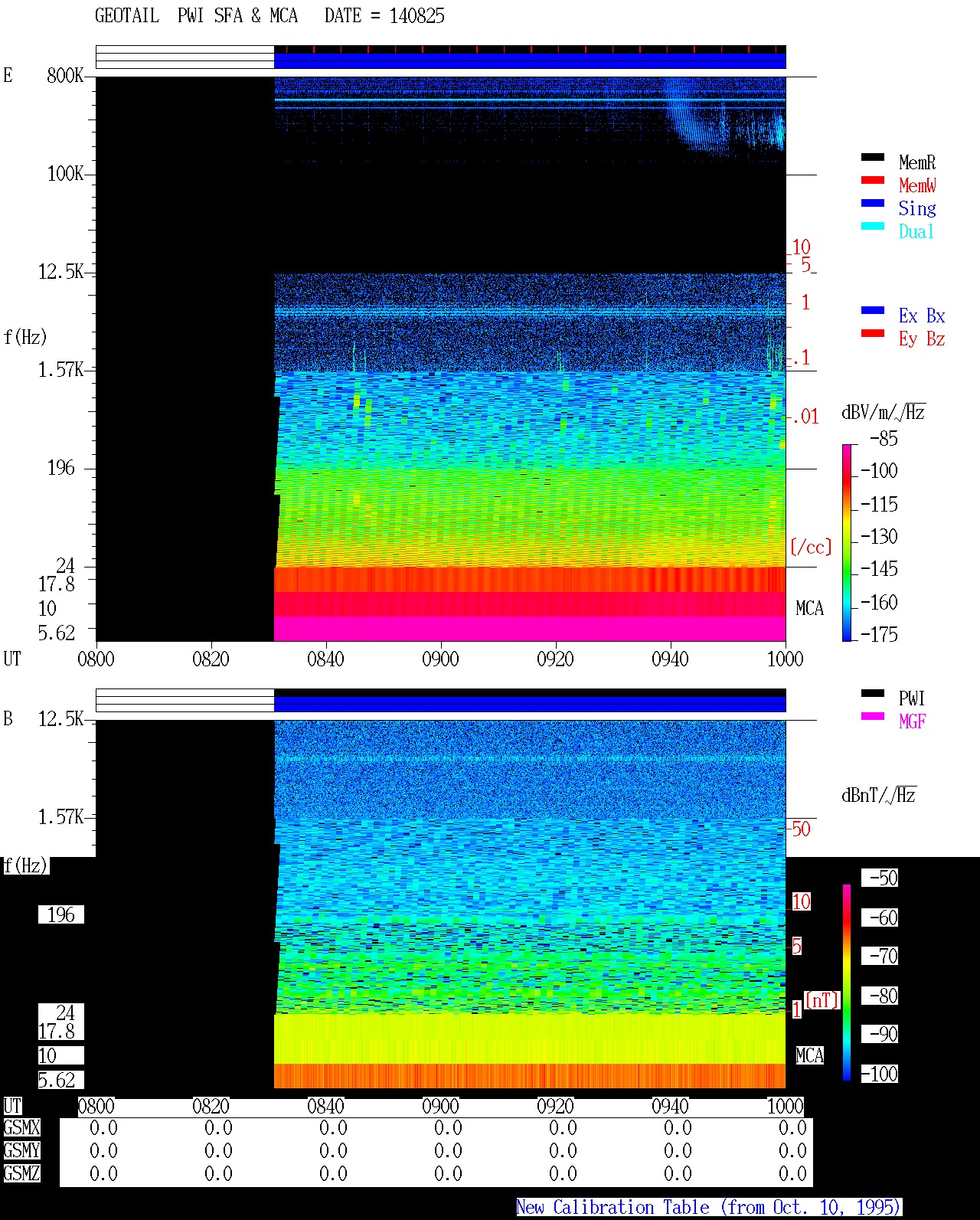980x1220 pixels.
Task: Click the dBnT color scale bar
Action: [x=847, y=983]
